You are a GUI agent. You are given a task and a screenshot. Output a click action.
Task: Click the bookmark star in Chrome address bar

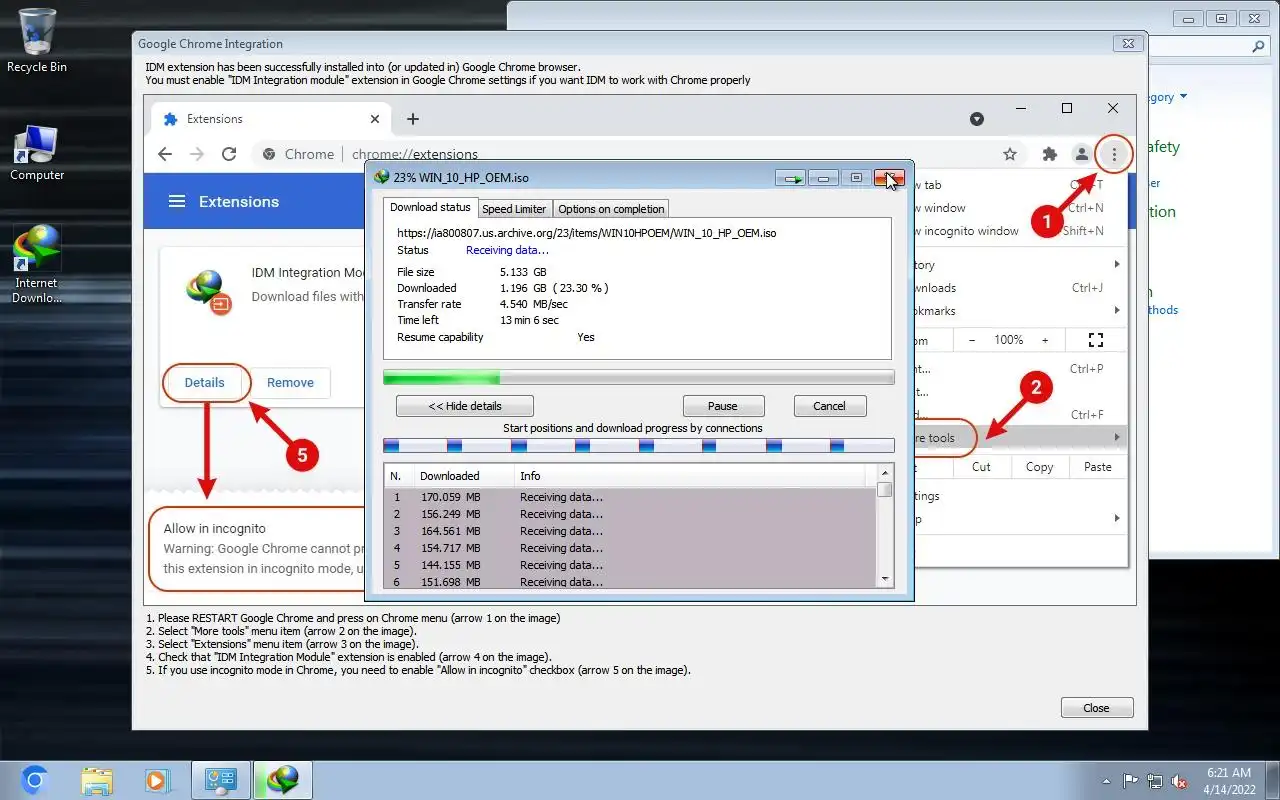coord(1010,154)
